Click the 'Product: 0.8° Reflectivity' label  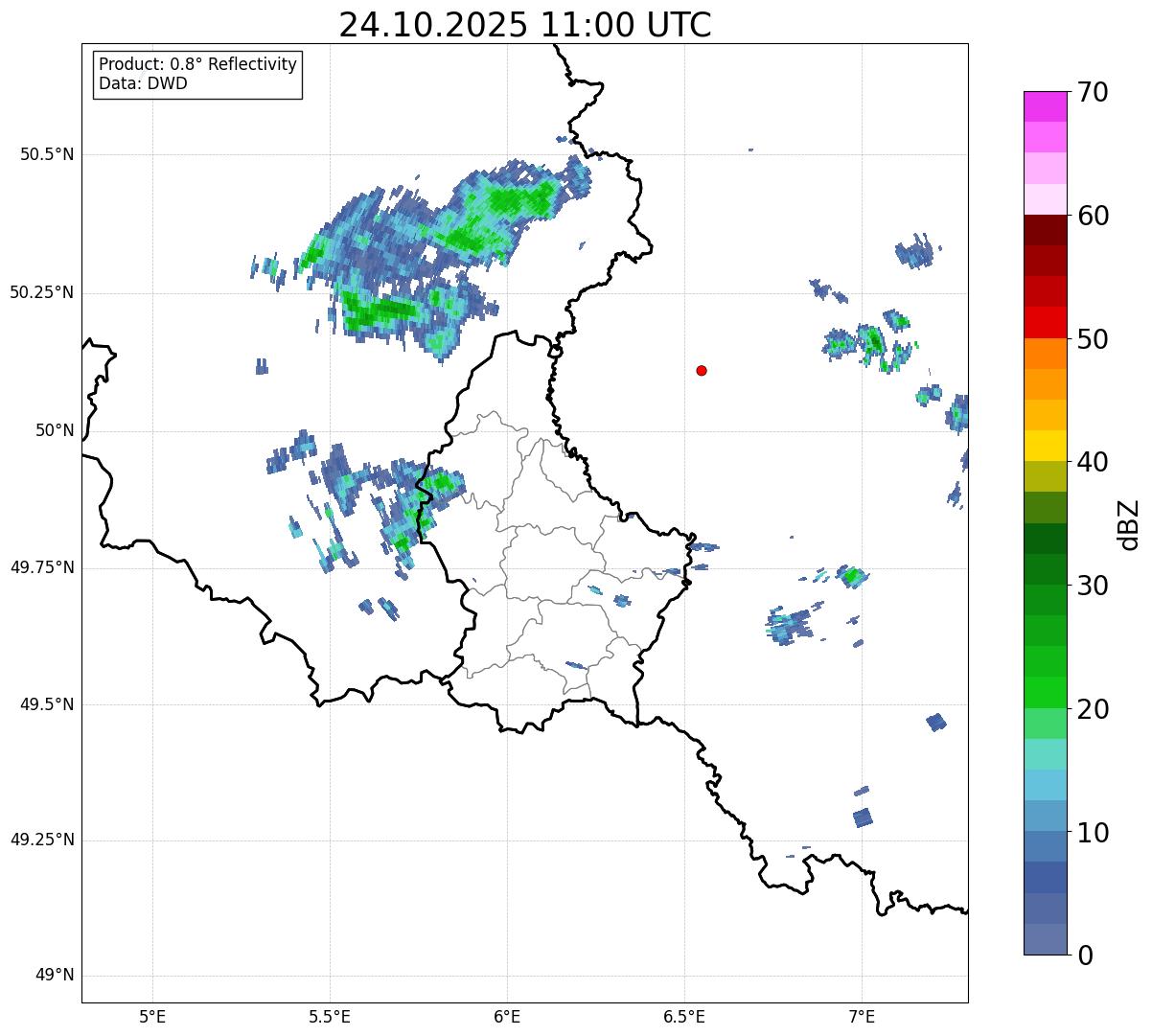tap(198, 64)
